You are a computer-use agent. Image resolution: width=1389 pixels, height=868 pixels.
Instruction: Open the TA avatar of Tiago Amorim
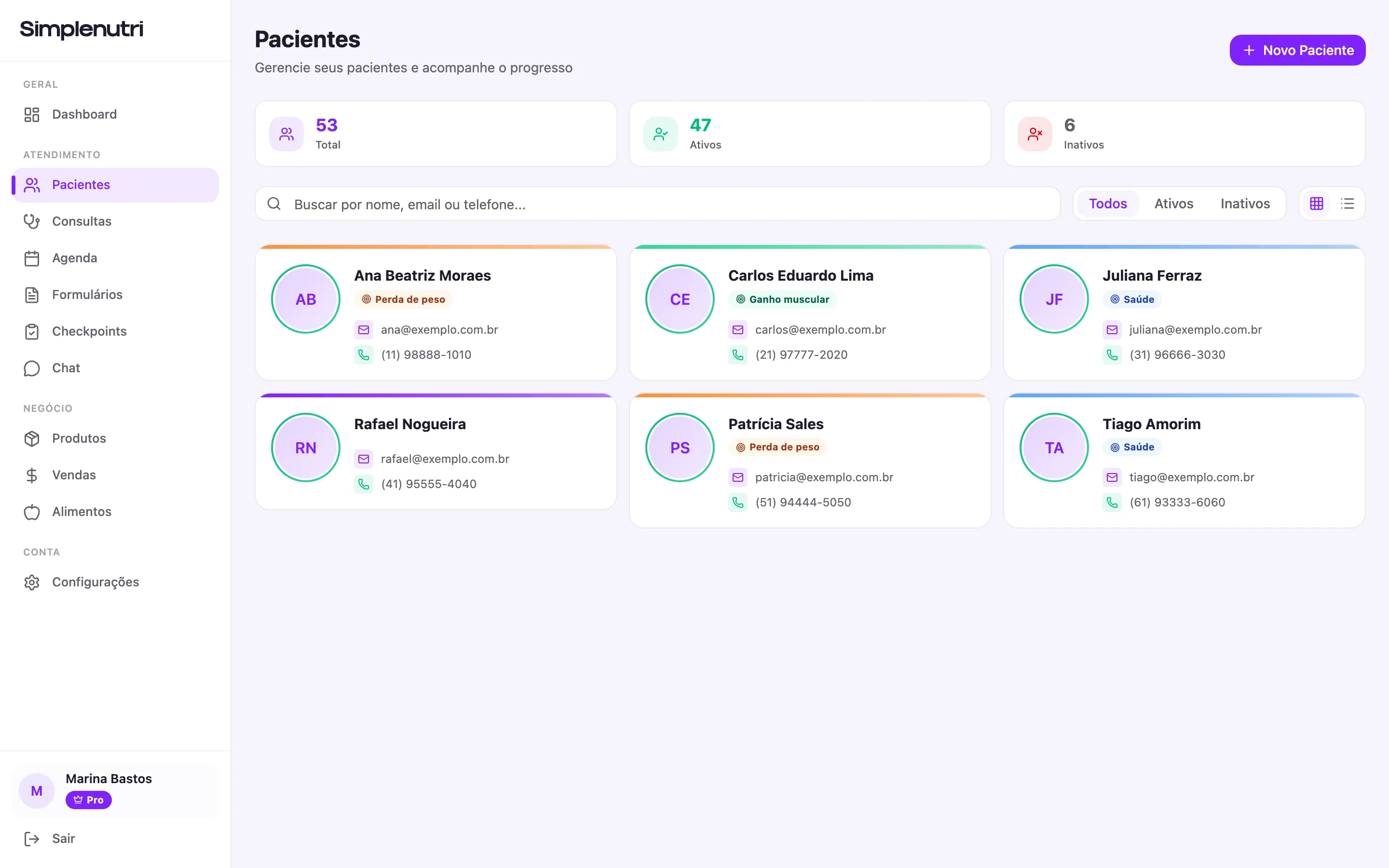[x=1054, y=448]
